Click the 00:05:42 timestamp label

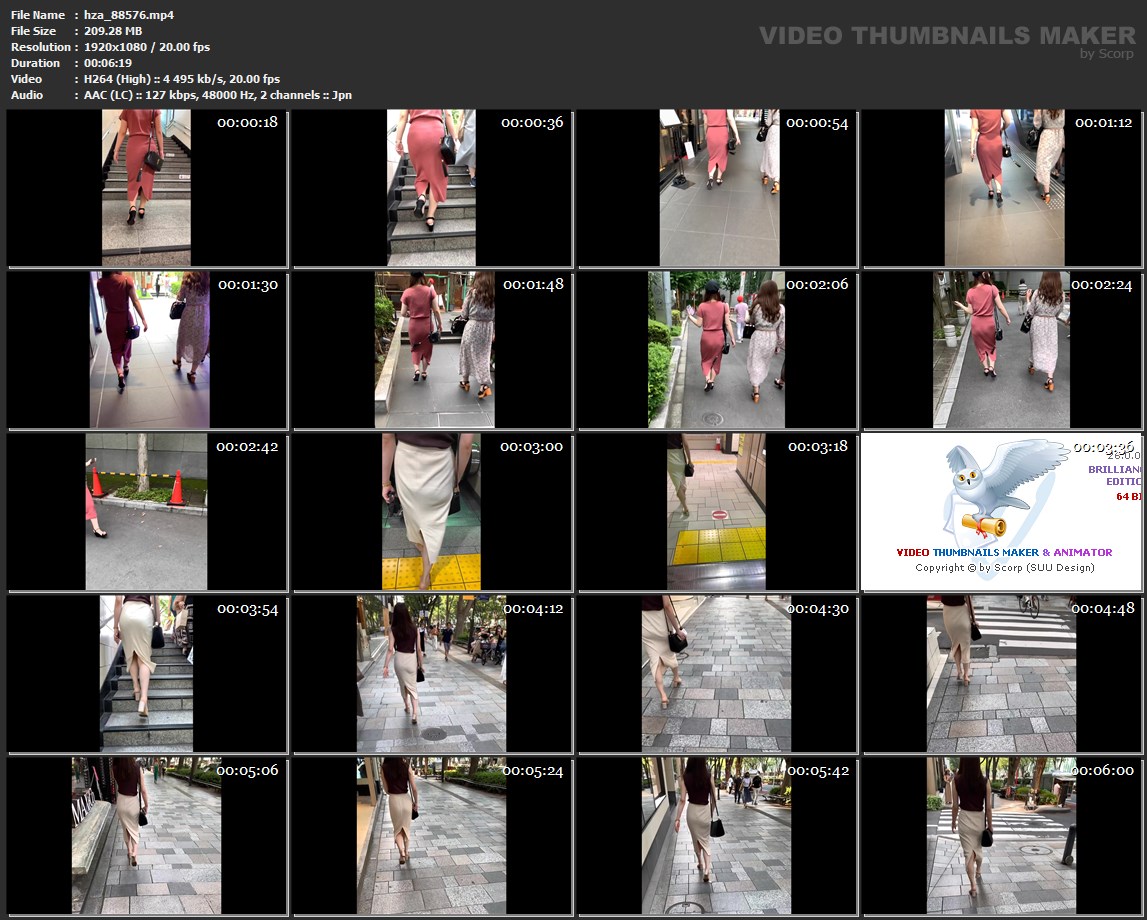pyautogui.click(x=817, y=771)
